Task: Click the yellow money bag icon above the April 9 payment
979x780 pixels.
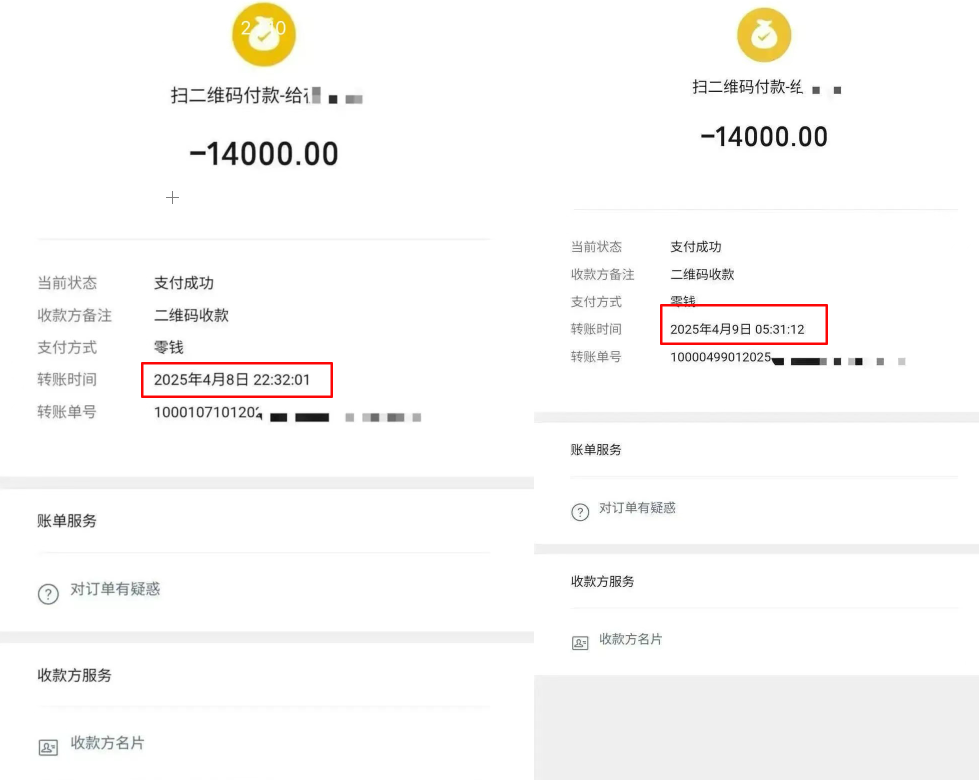Action: (x=763, y=35)
